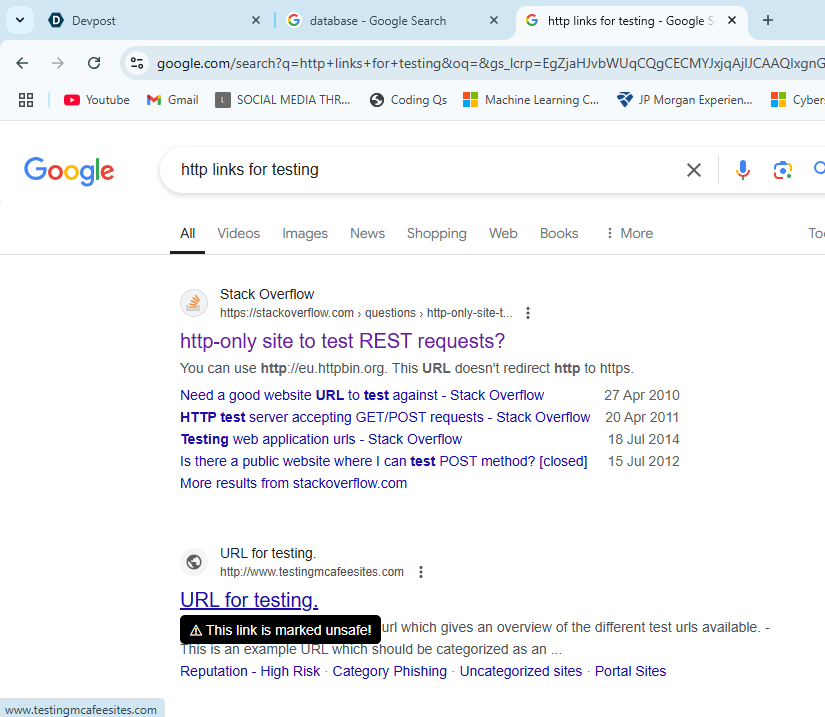Viewport: 825px width, 717px height.
Task: Open Uncategorized sites sitelink
Action: point(521,671)
